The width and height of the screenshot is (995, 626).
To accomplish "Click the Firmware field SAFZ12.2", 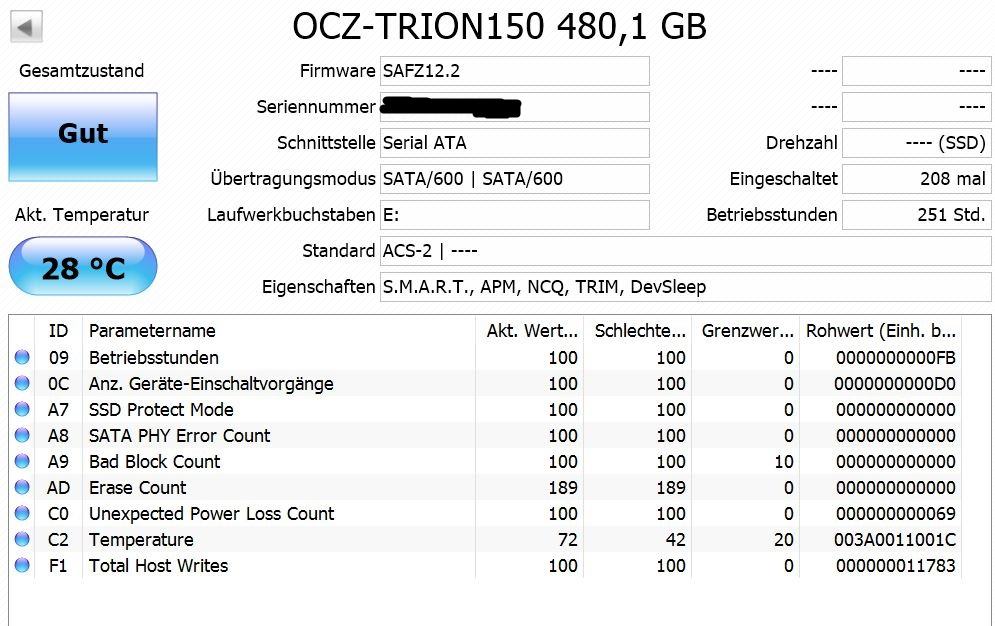I will point(515,71).
